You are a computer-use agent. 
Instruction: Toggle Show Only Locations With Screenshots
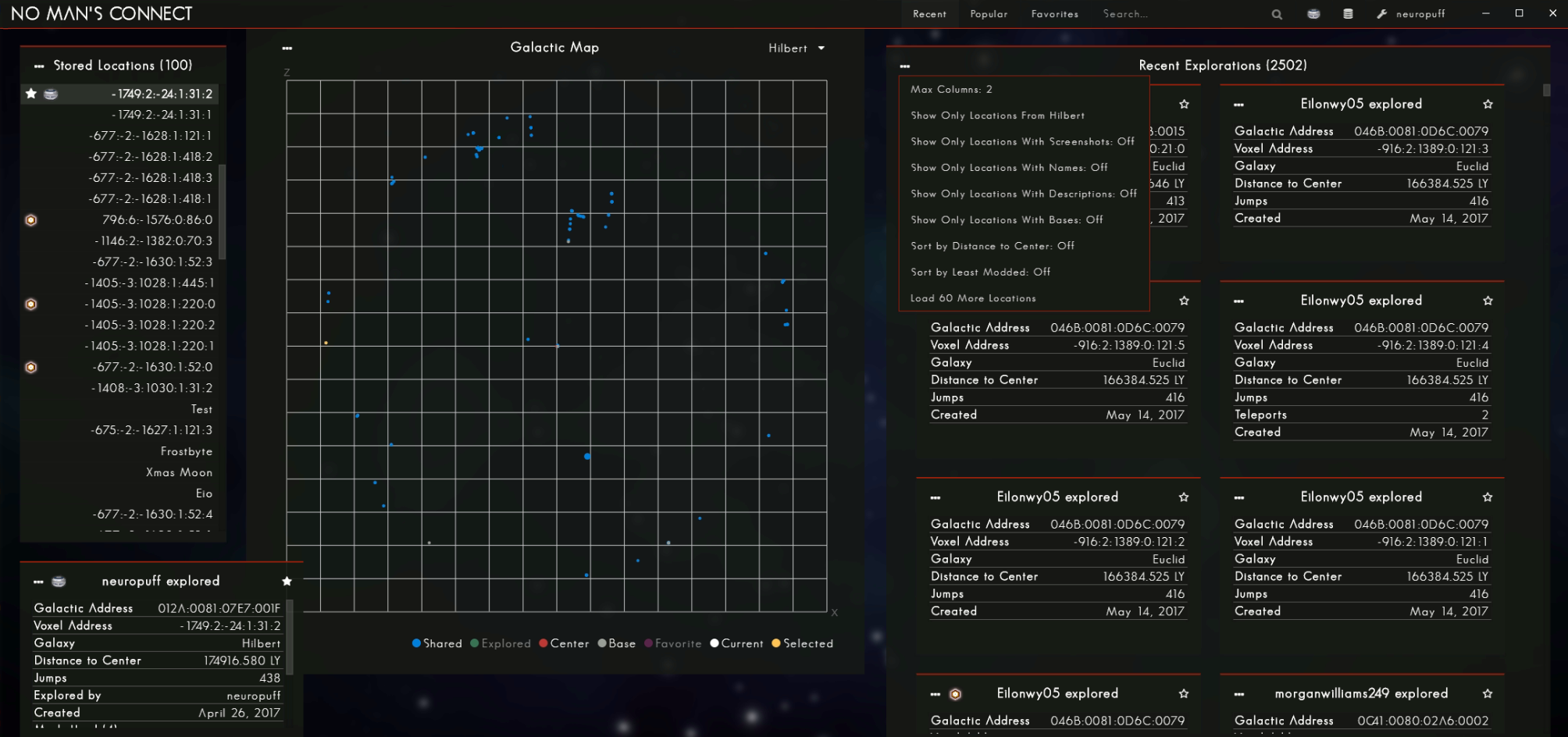1023,141
